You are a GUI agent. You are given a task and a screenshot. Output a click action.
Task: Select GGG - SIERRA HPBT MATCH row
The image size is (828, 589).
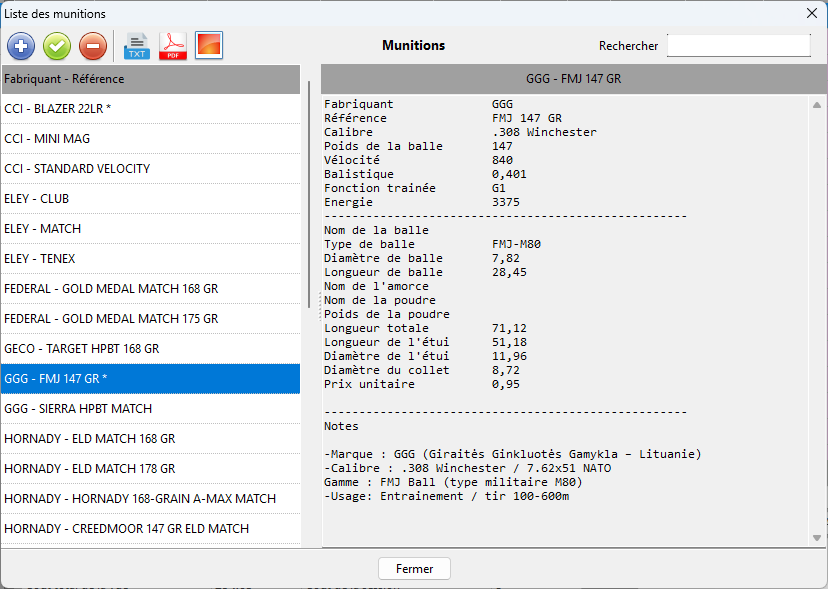(150, 409)
